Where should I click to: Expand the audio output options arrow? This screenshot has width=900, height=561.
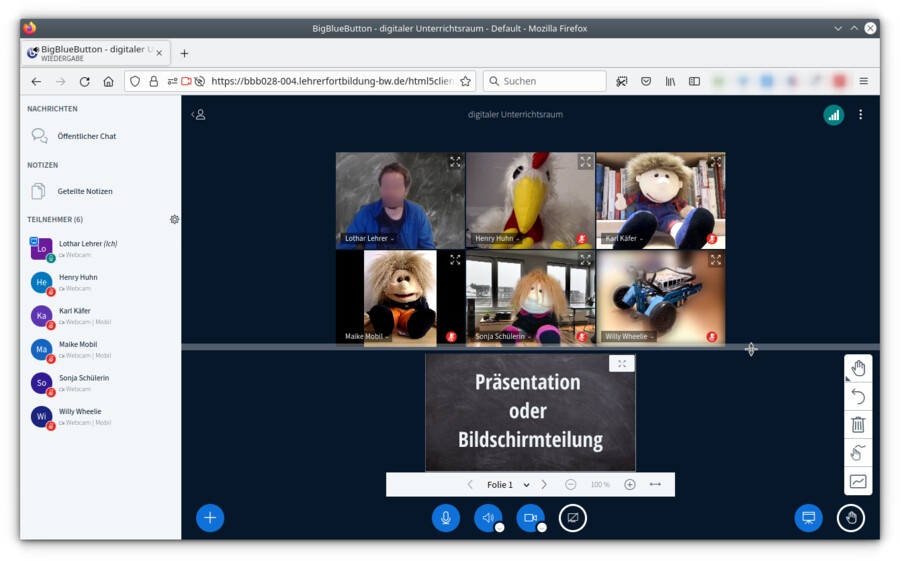click(x=499, y=527)
